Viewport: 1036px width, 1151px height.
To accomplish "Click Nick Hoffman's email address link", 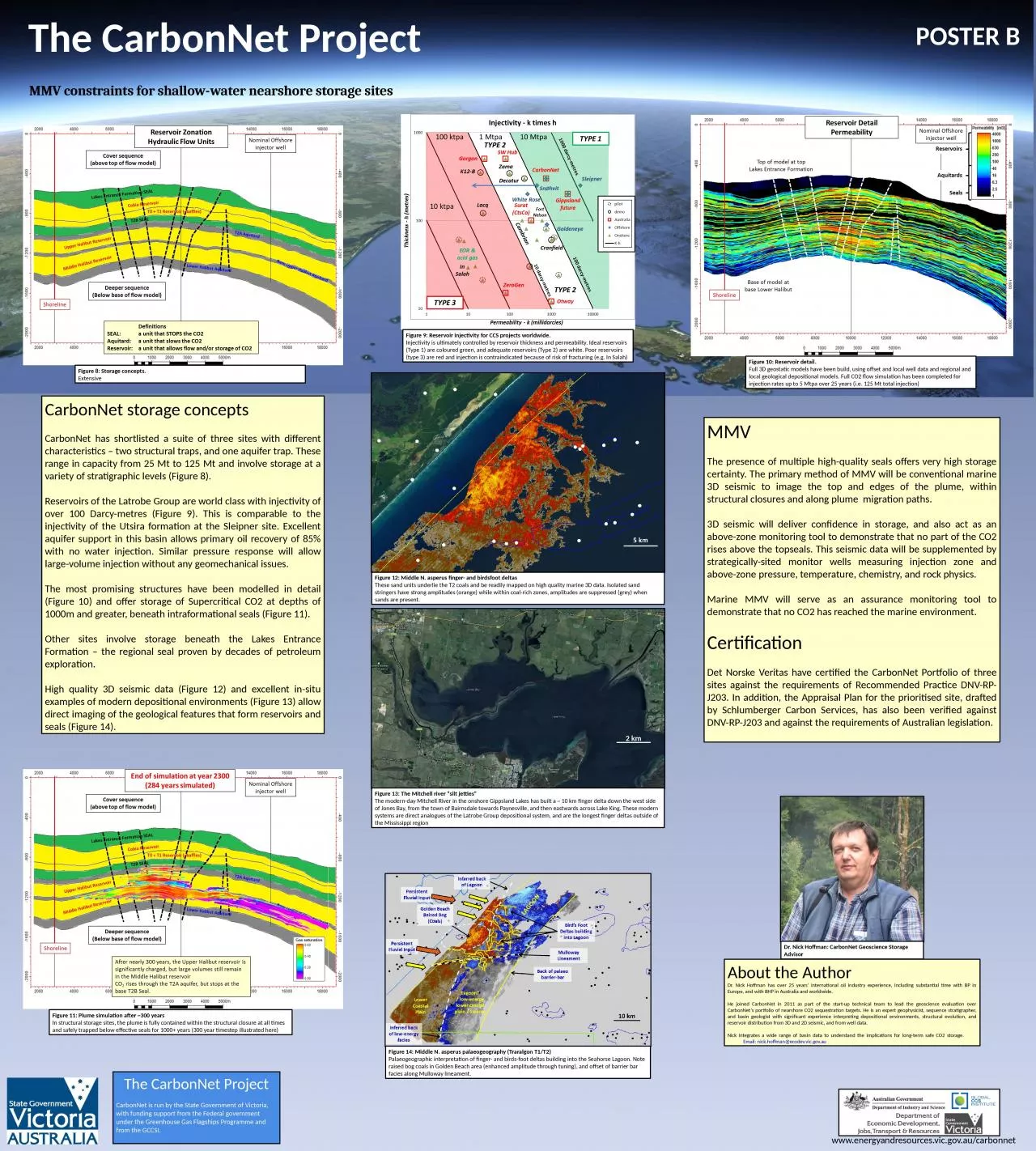I will pyautogui.click(x=784, y=1042).
